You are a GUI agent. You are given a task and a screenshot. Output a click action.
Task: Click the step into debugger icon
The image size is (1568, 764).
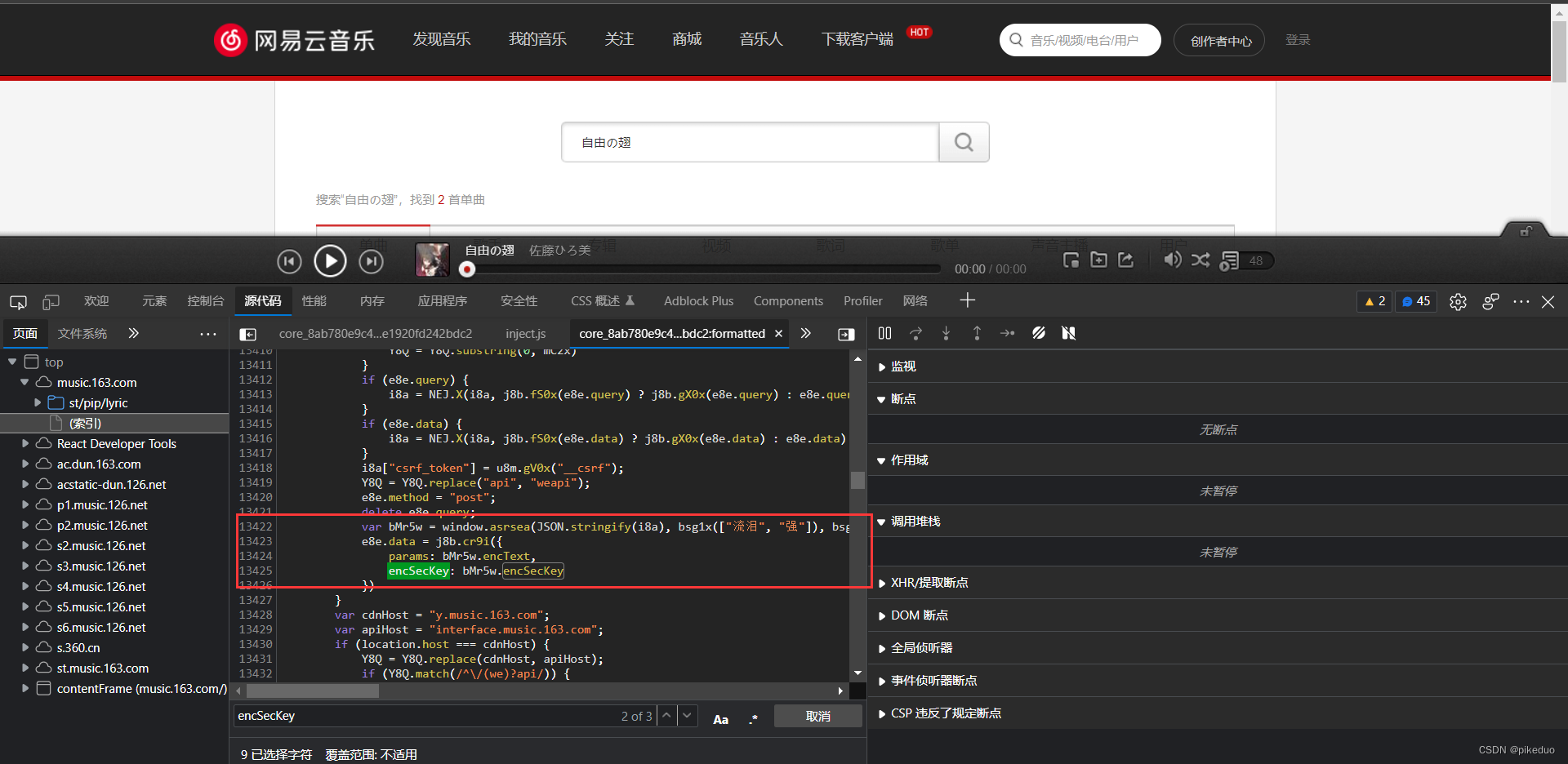(946, 333)
